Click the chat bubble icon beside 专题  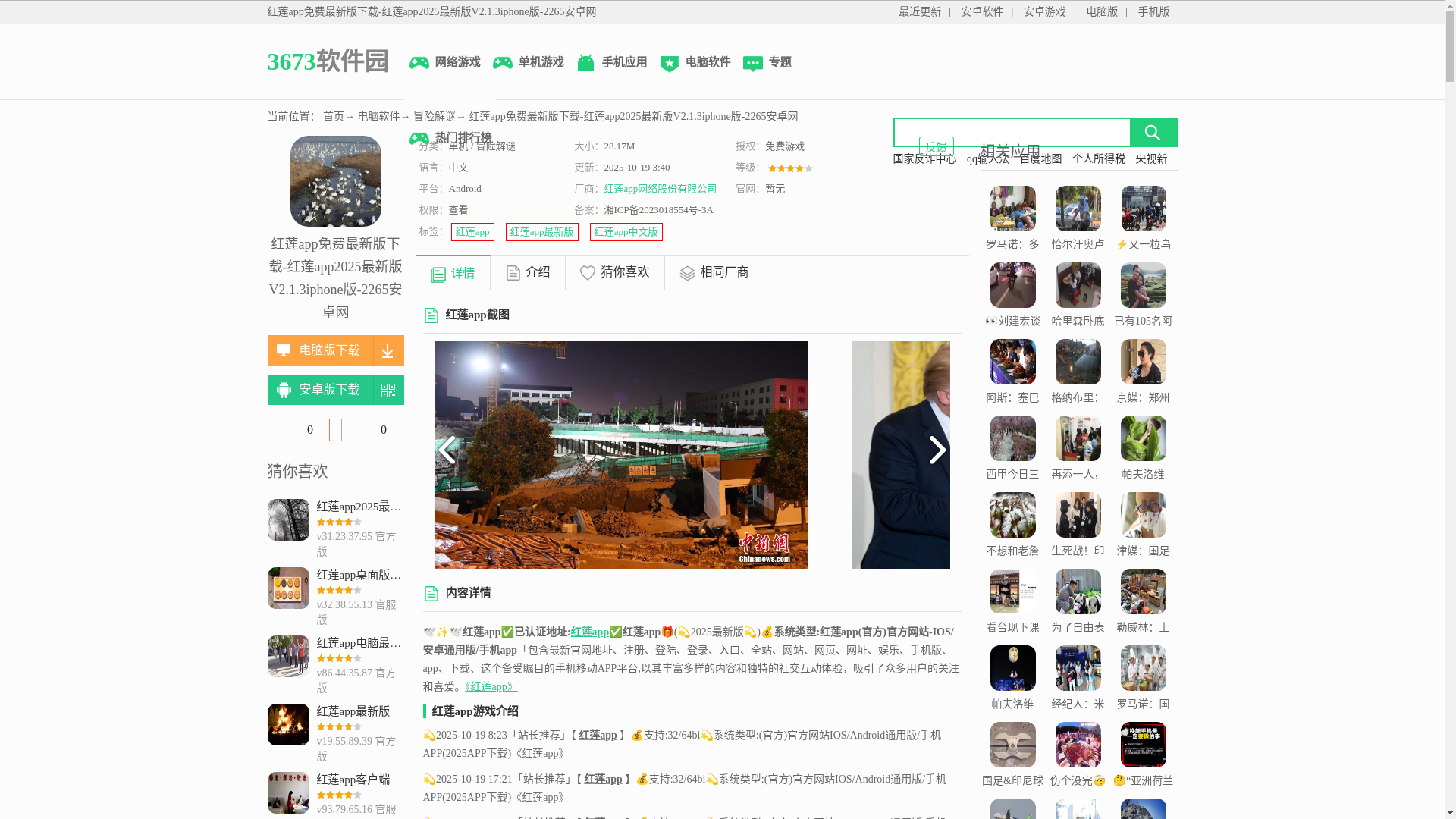pyautogui.click(x=752, y=64)
